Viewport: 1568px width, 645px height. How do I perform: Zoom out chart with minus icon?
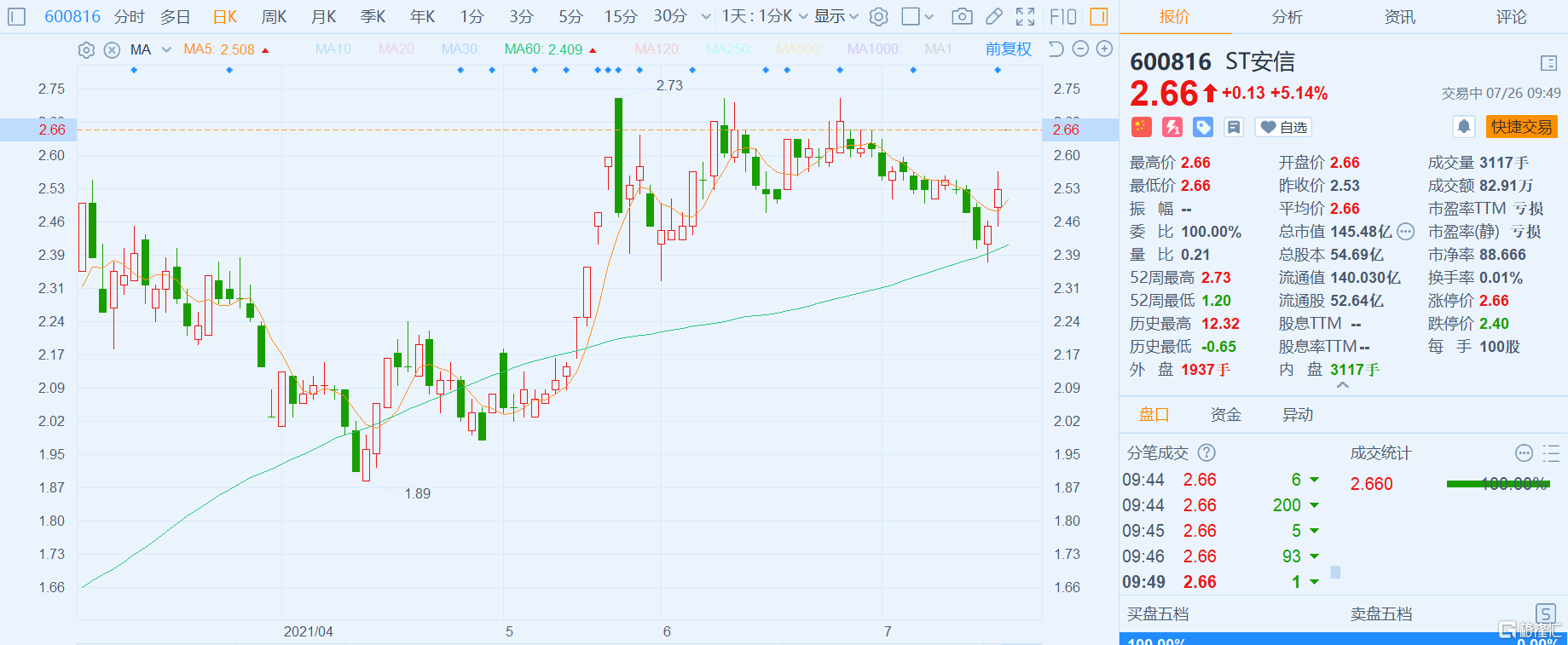[1080, 49]
